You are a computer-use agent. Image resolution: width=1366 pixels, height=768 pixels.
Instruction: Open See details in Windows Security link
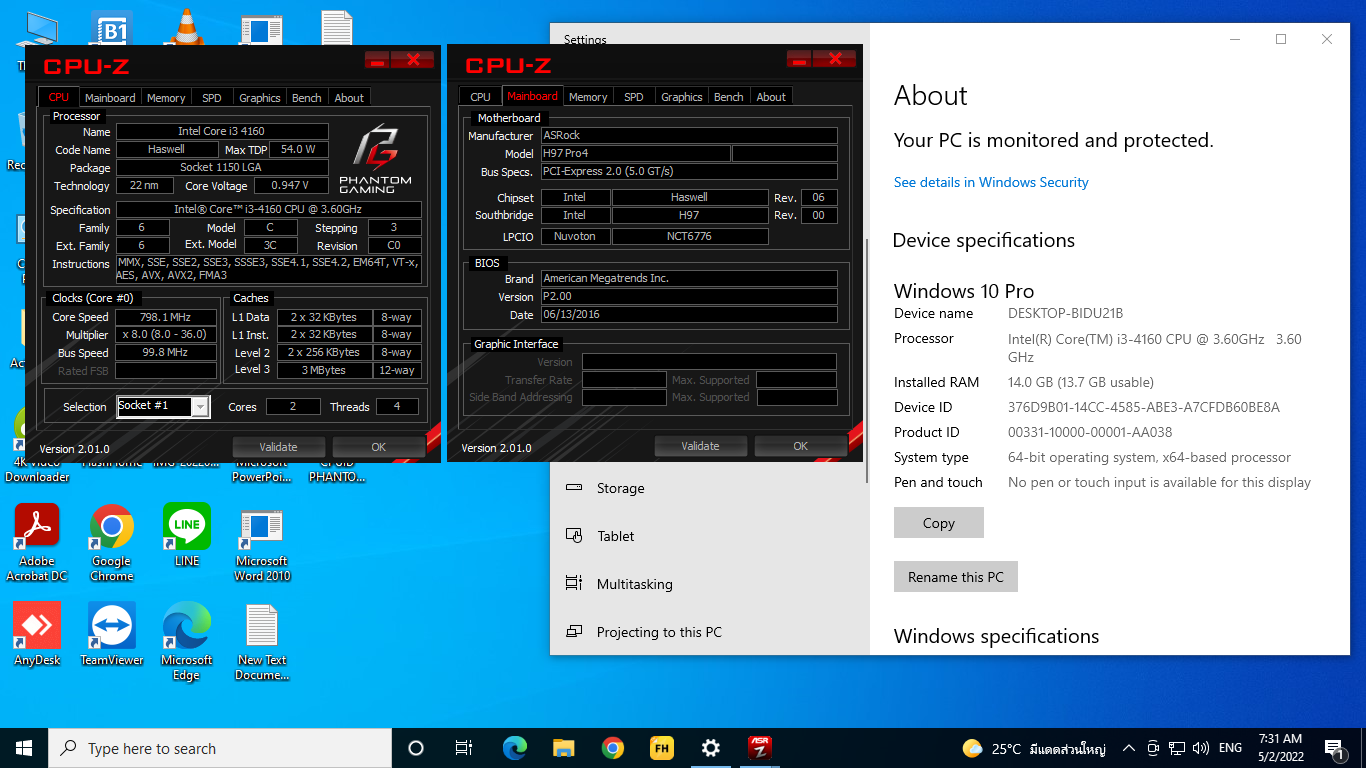tap(991, 182)
